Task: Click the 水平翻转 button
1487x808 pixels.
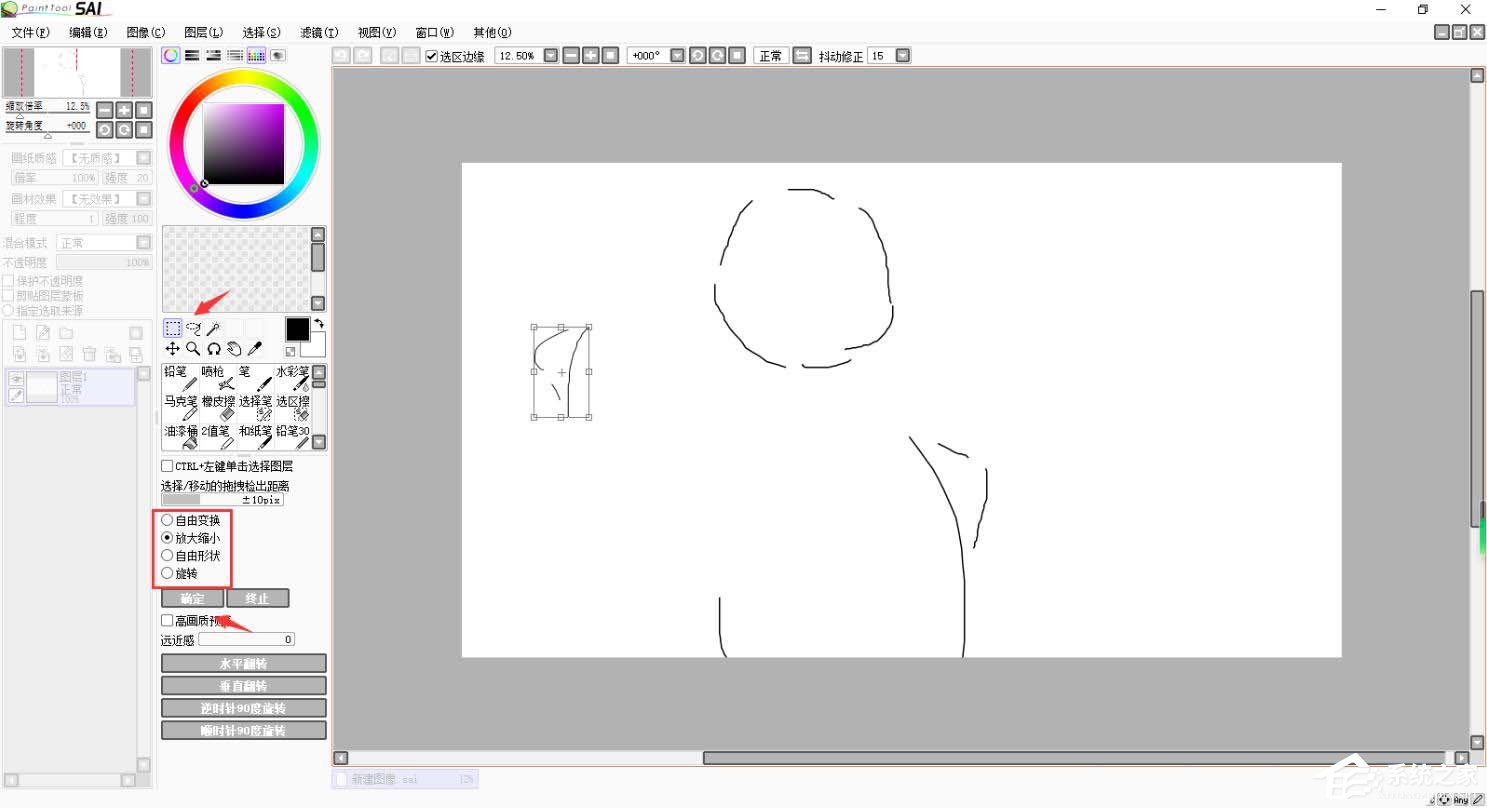Action: [x=244, y=663]
